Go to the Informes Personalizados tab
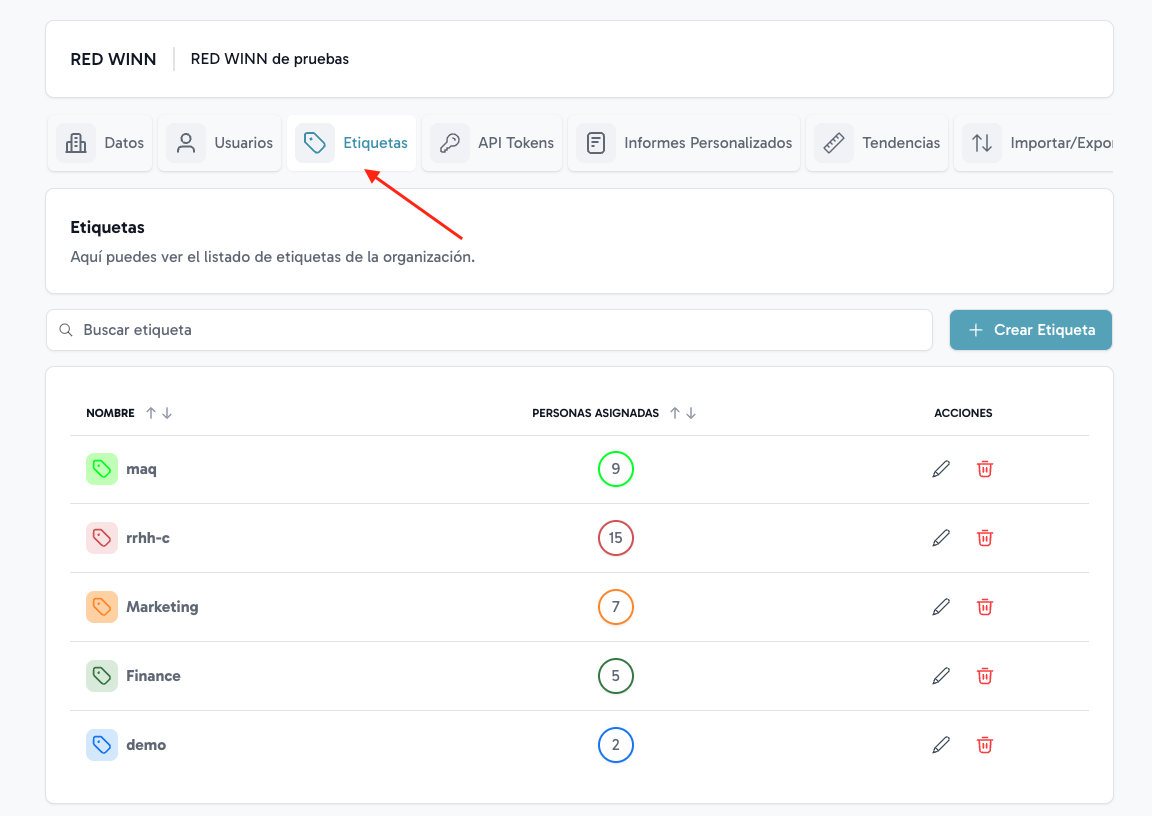The image size is (1152, 816). pos(685,143)
